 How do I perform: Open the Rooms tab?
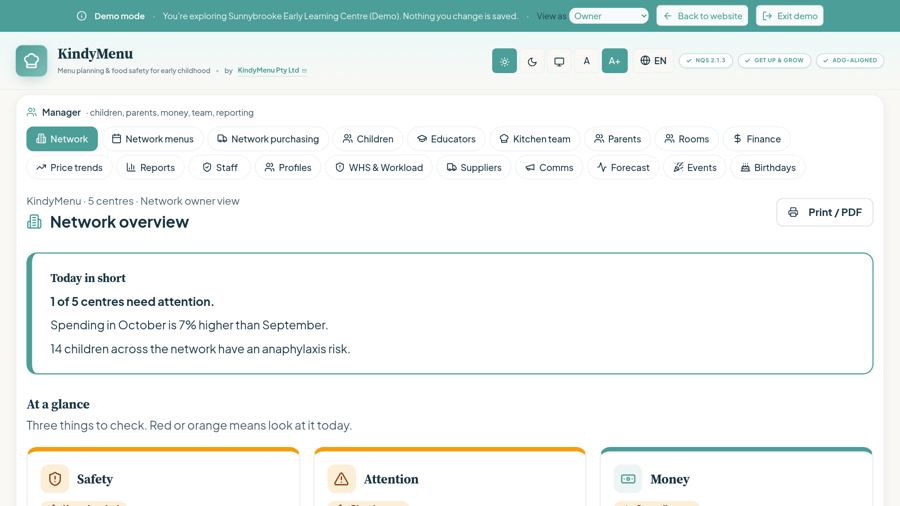[687, 139]
